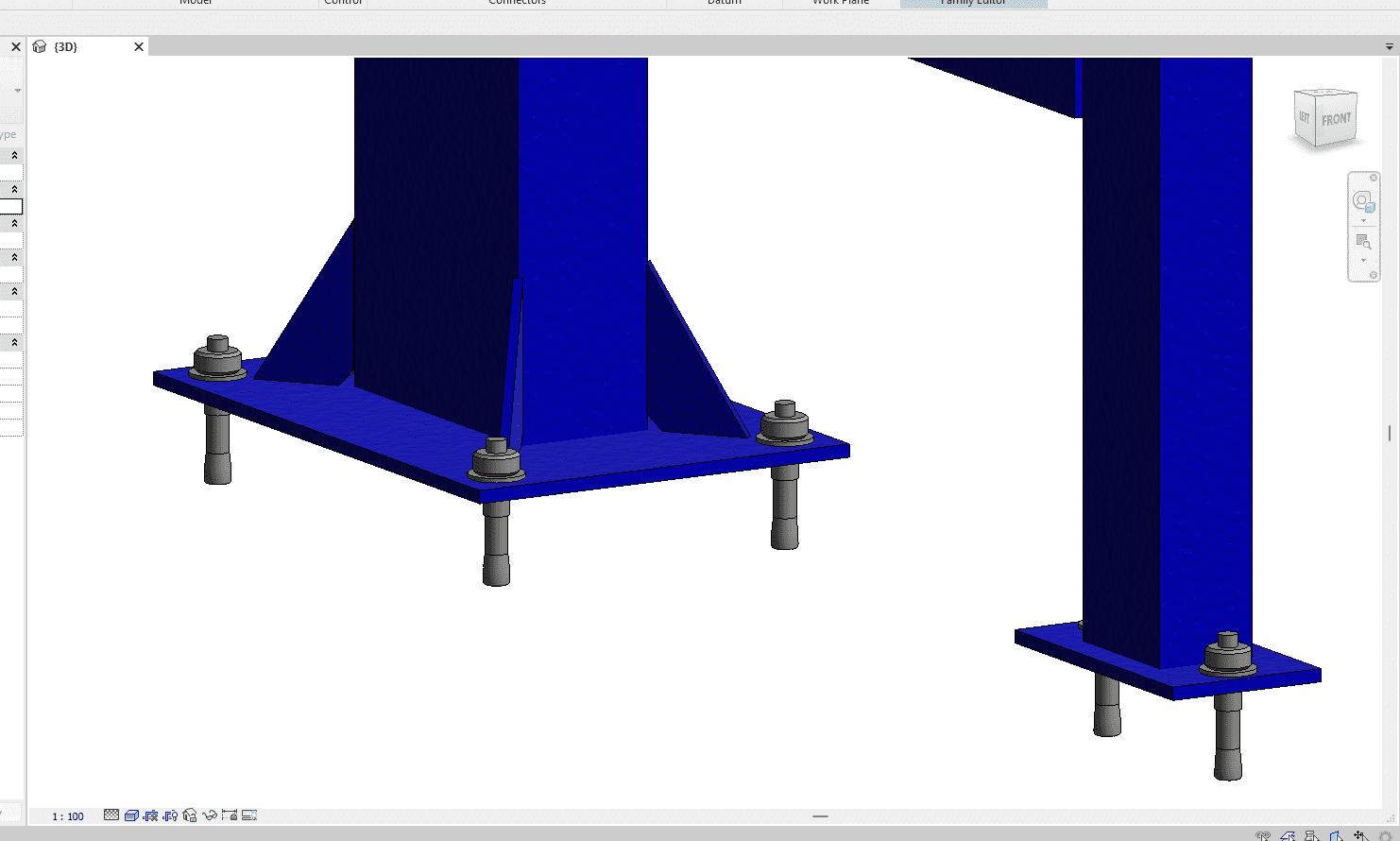Toggle Select Underlay Elements in status bar
The height and width of the screenshot is (841, 1400).
point(1288,836)
